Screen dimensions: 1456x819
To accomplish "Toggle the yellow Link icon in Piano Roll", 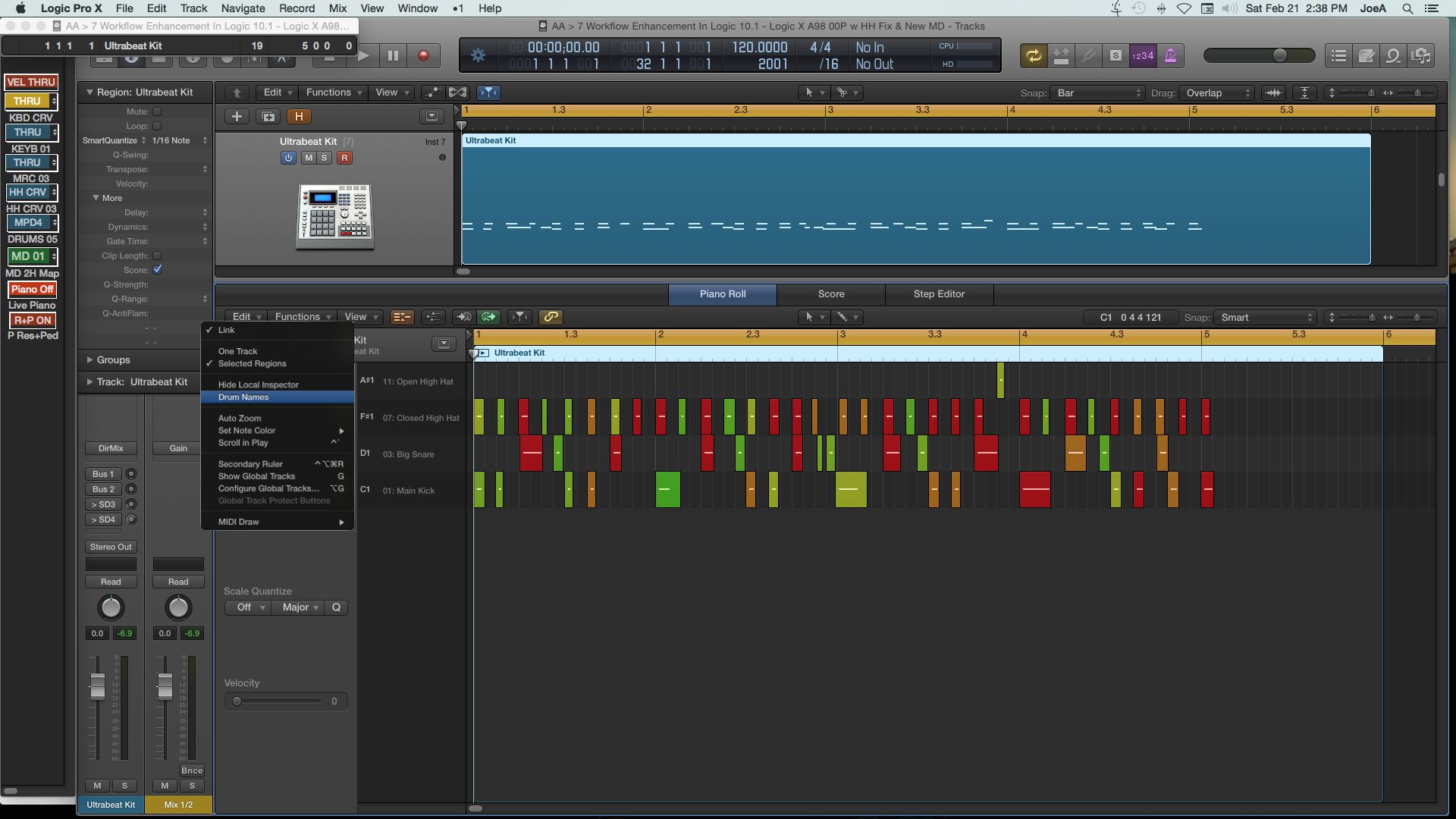I will (x=551, y=317).
